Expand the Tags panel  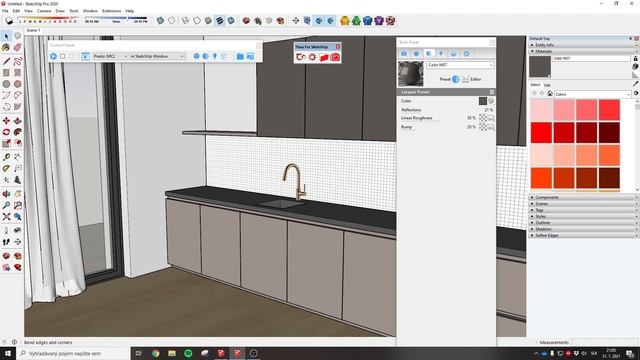pos(584,210)
